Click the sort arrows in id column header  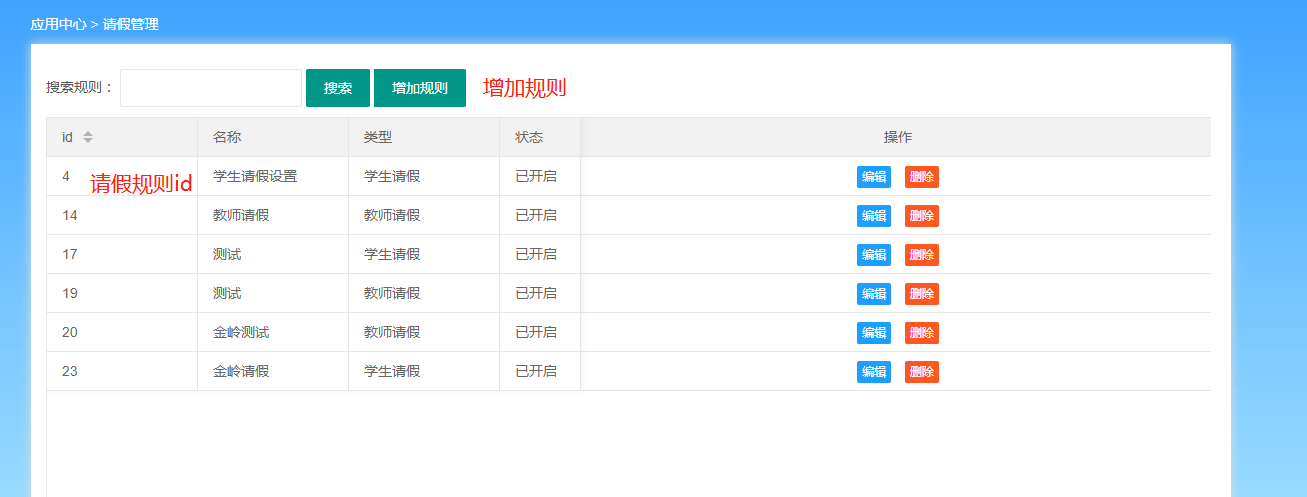(x=88, y=137)
